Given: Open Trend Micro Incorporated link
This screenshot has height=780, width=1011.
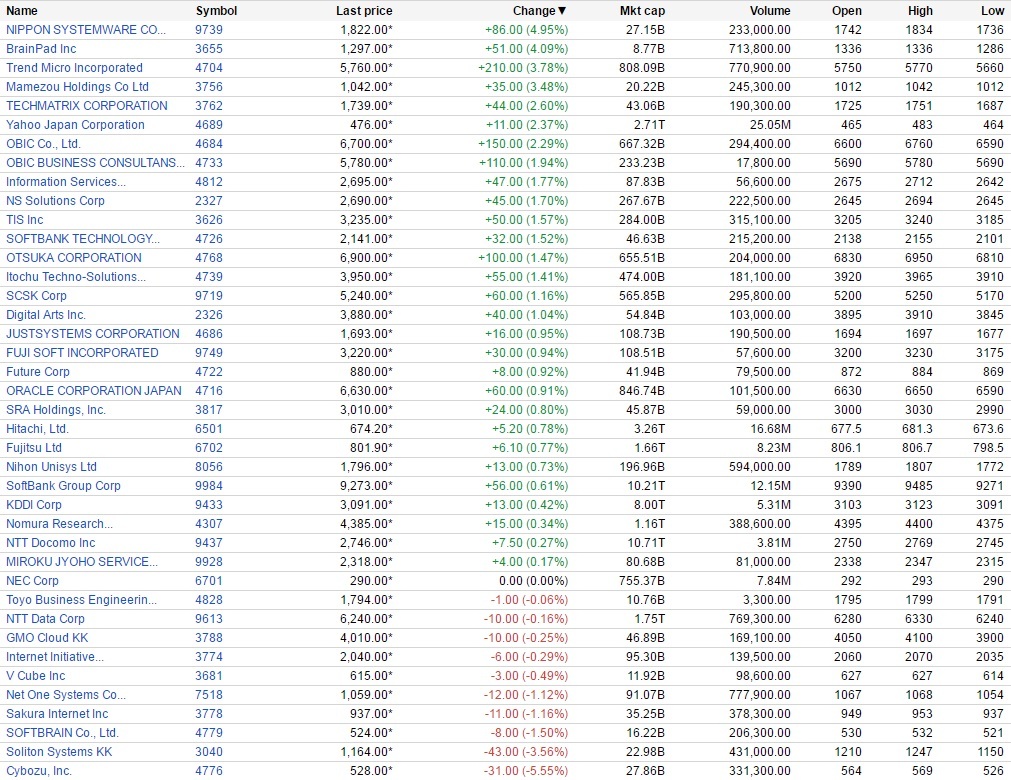Looking at the screenshot, I should pos(74,68).
